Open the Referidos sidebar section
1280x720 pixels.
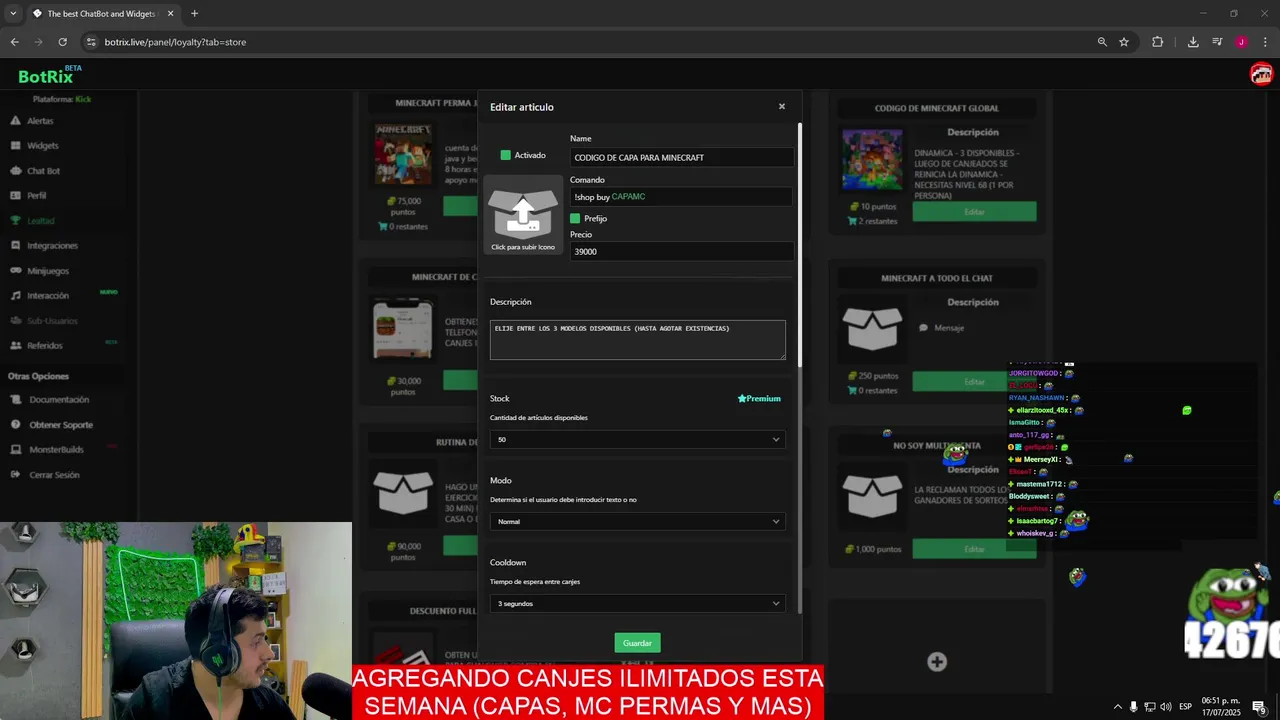tap(44, 346)
